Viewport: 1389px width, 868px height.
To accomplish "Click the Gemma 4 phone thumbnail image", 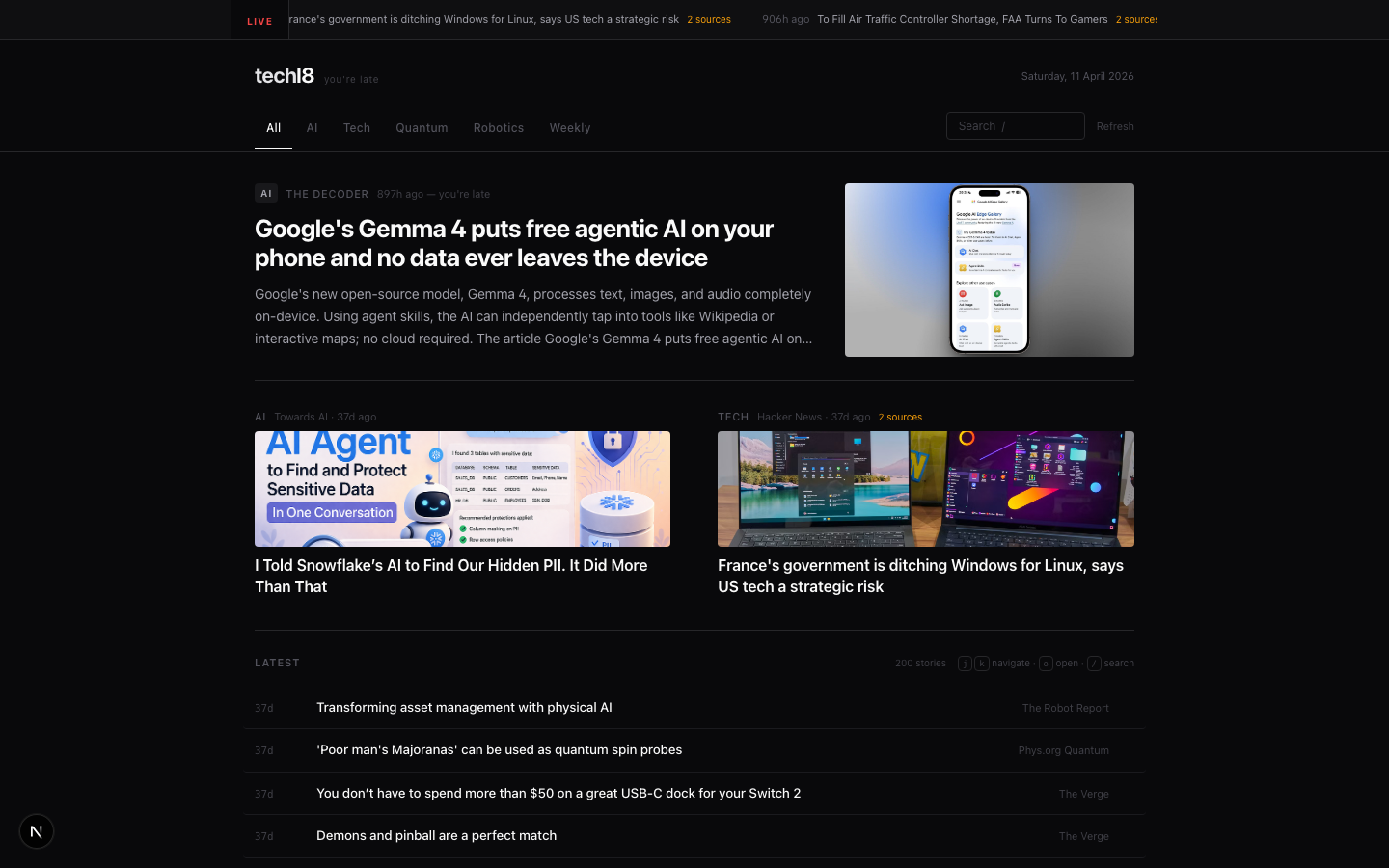I will click(x=990, y=270).
